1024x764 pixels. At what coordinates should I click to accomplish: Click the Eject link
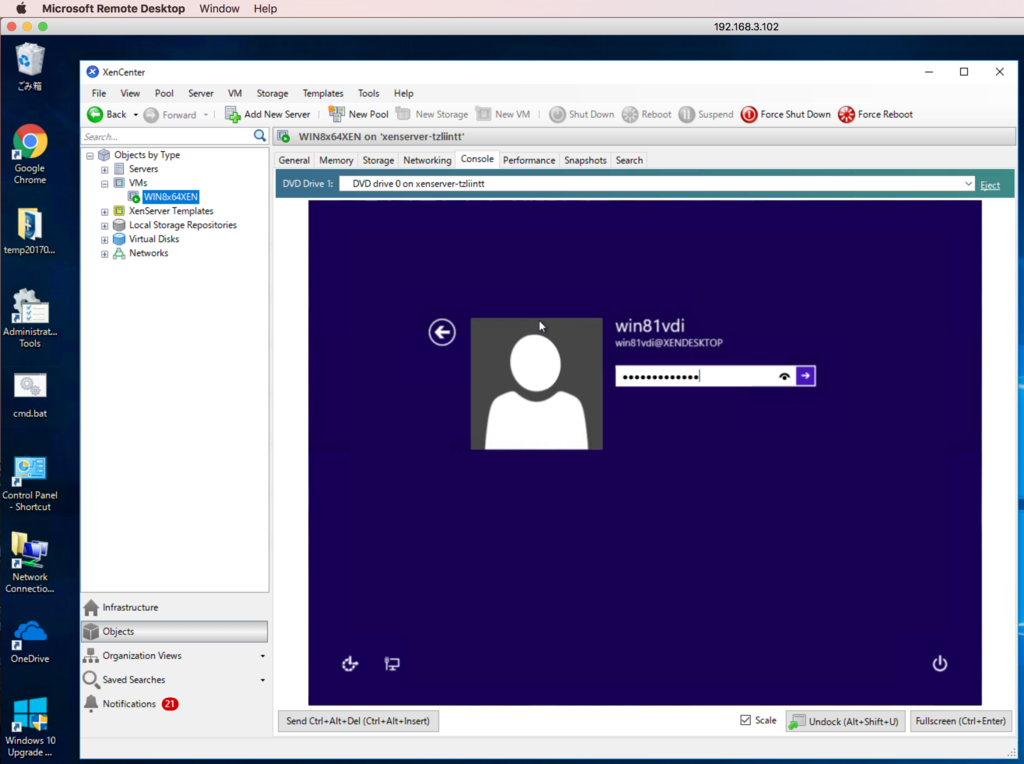[989, 185]
